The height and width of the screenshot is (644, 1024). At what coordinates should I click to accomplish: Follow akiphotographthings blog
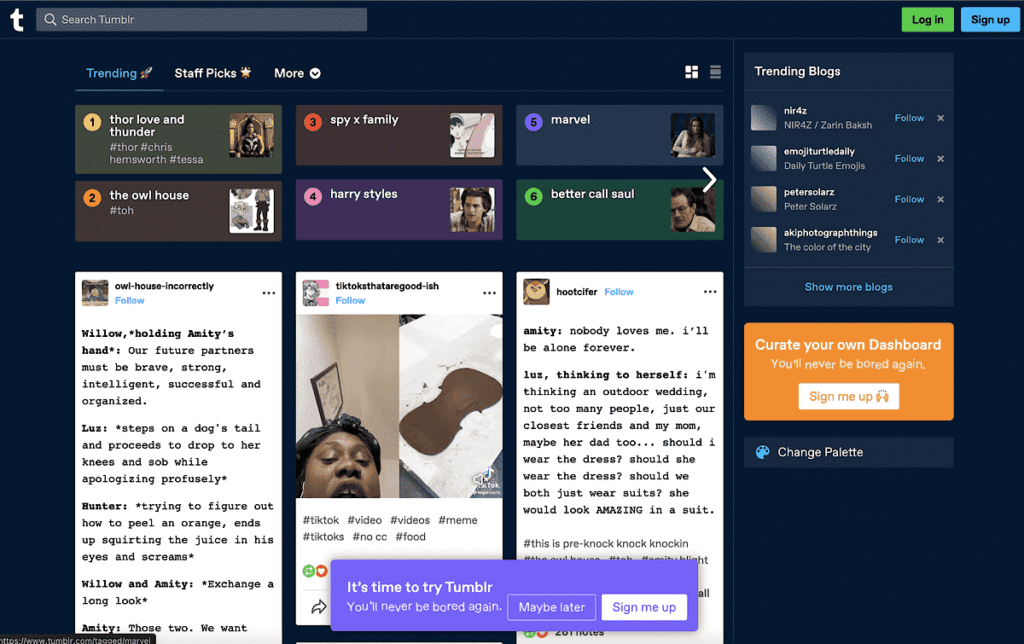(x=909, y=240)
